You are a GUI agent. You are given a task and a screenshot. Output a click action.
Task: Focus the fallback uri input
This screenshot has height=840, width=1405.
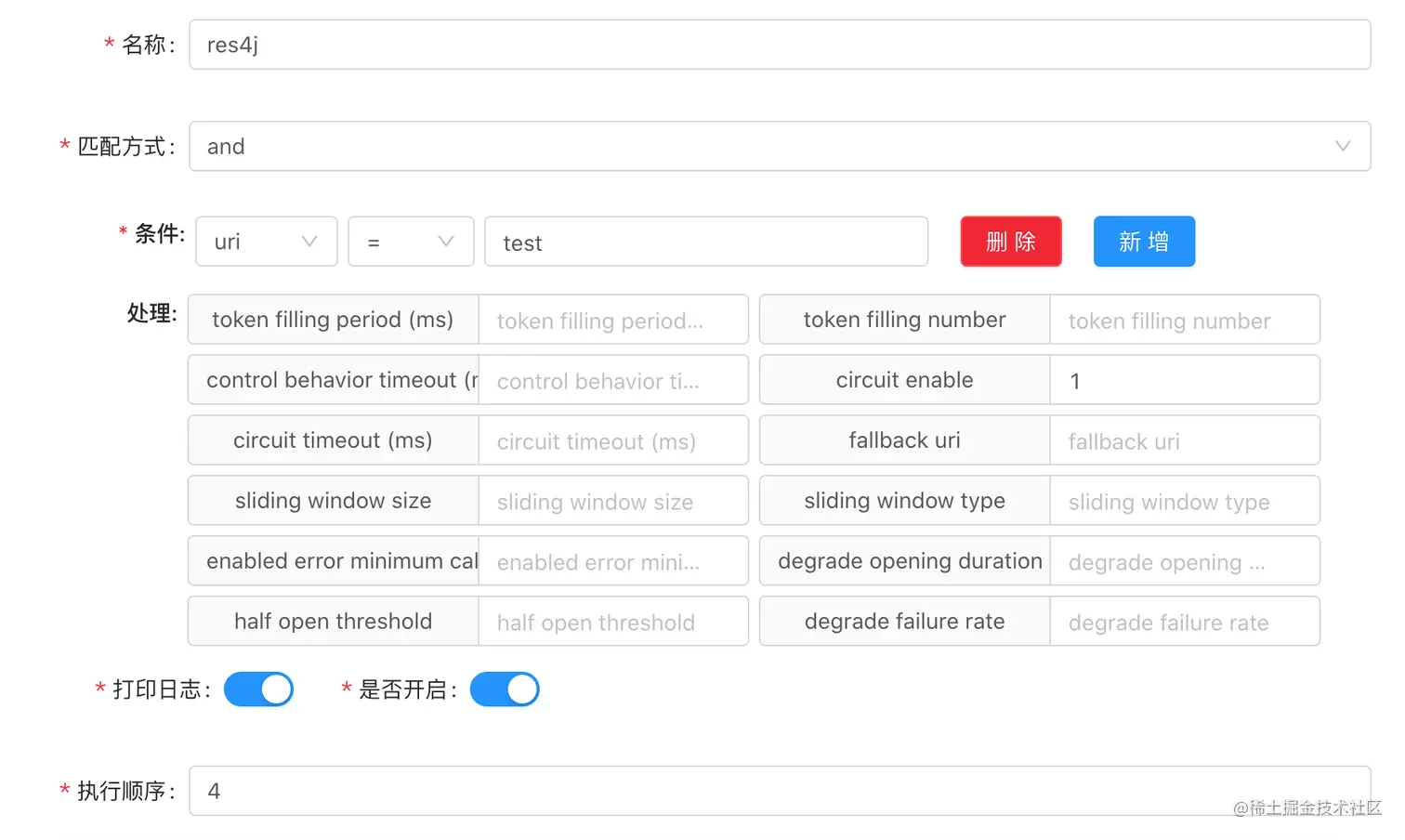point(1185,440)
